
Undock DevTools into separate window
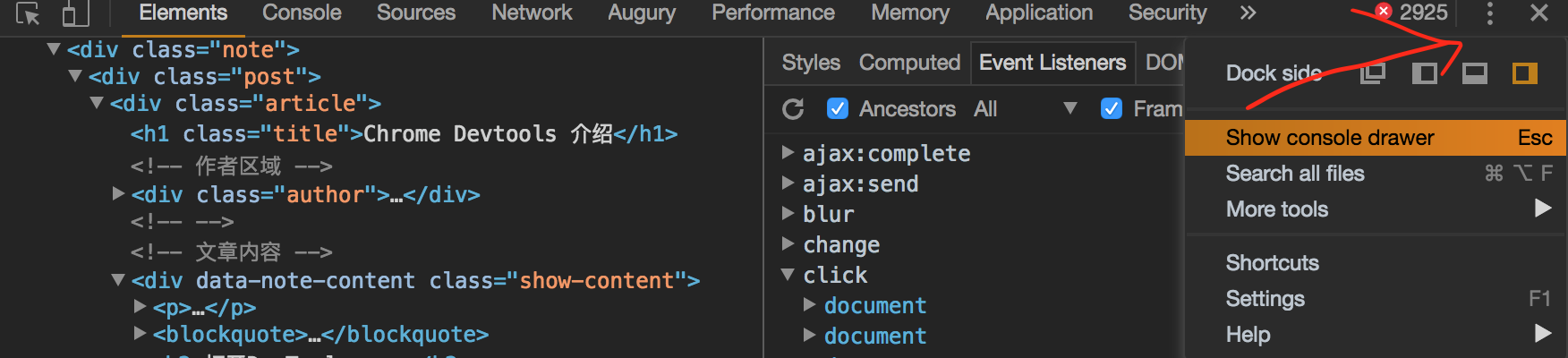[1372, 73]
